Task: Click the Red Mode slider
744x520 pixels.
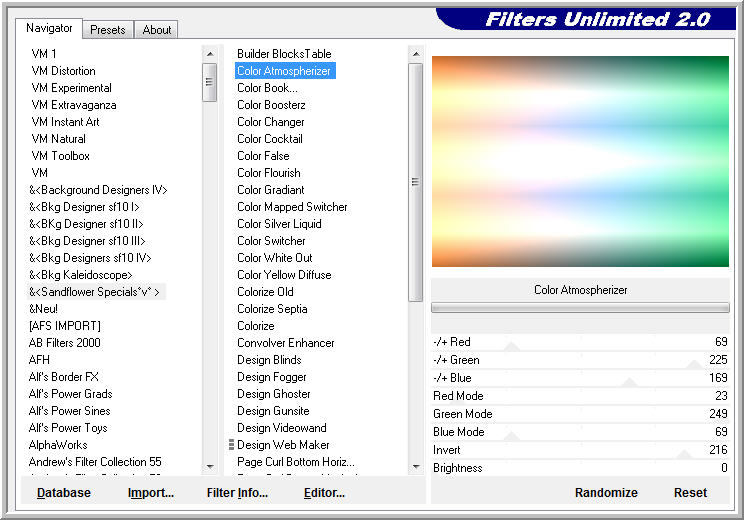Action: 580,396
